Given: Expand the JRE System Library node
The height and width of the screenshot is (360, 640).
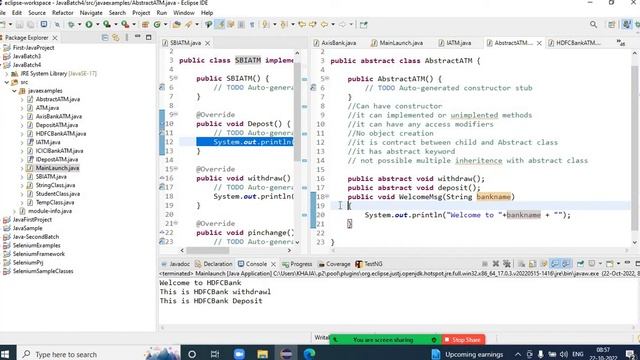Looking at the screenshot, I should [7, 74].
